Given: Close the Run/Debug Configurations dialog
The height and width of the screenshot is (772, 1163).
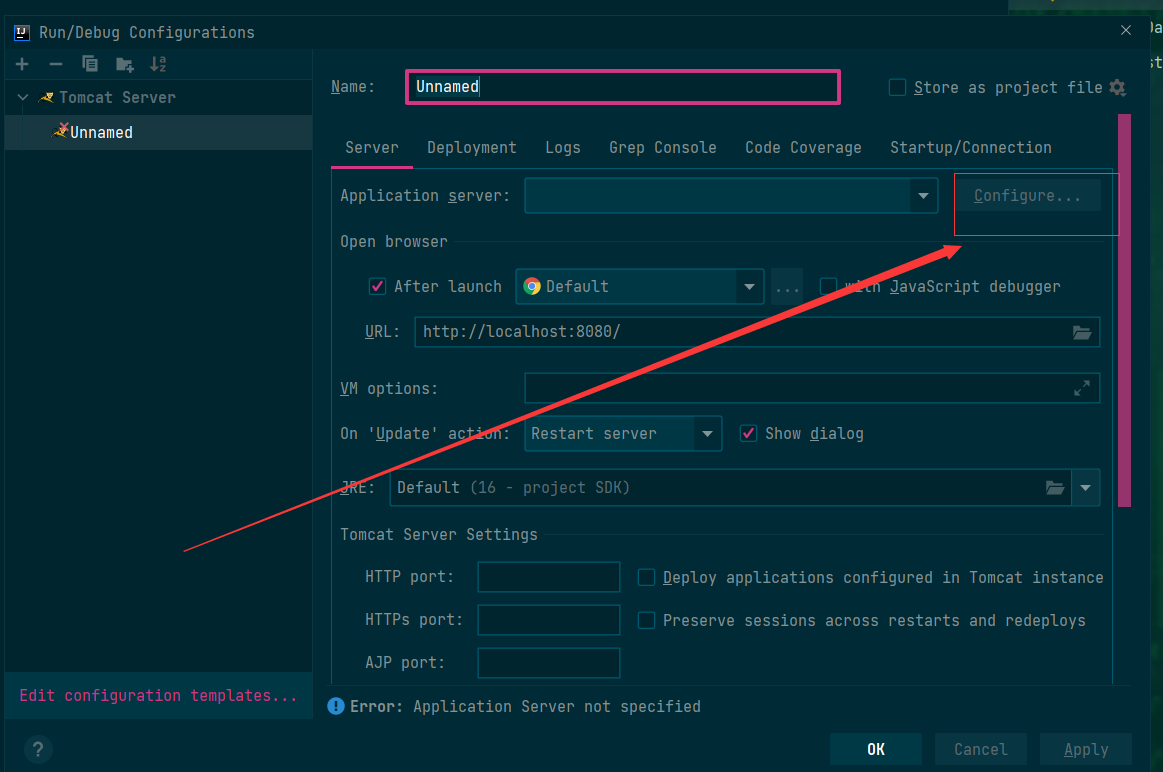Looking at the screenshot, I should click(x=1126, y=30).
